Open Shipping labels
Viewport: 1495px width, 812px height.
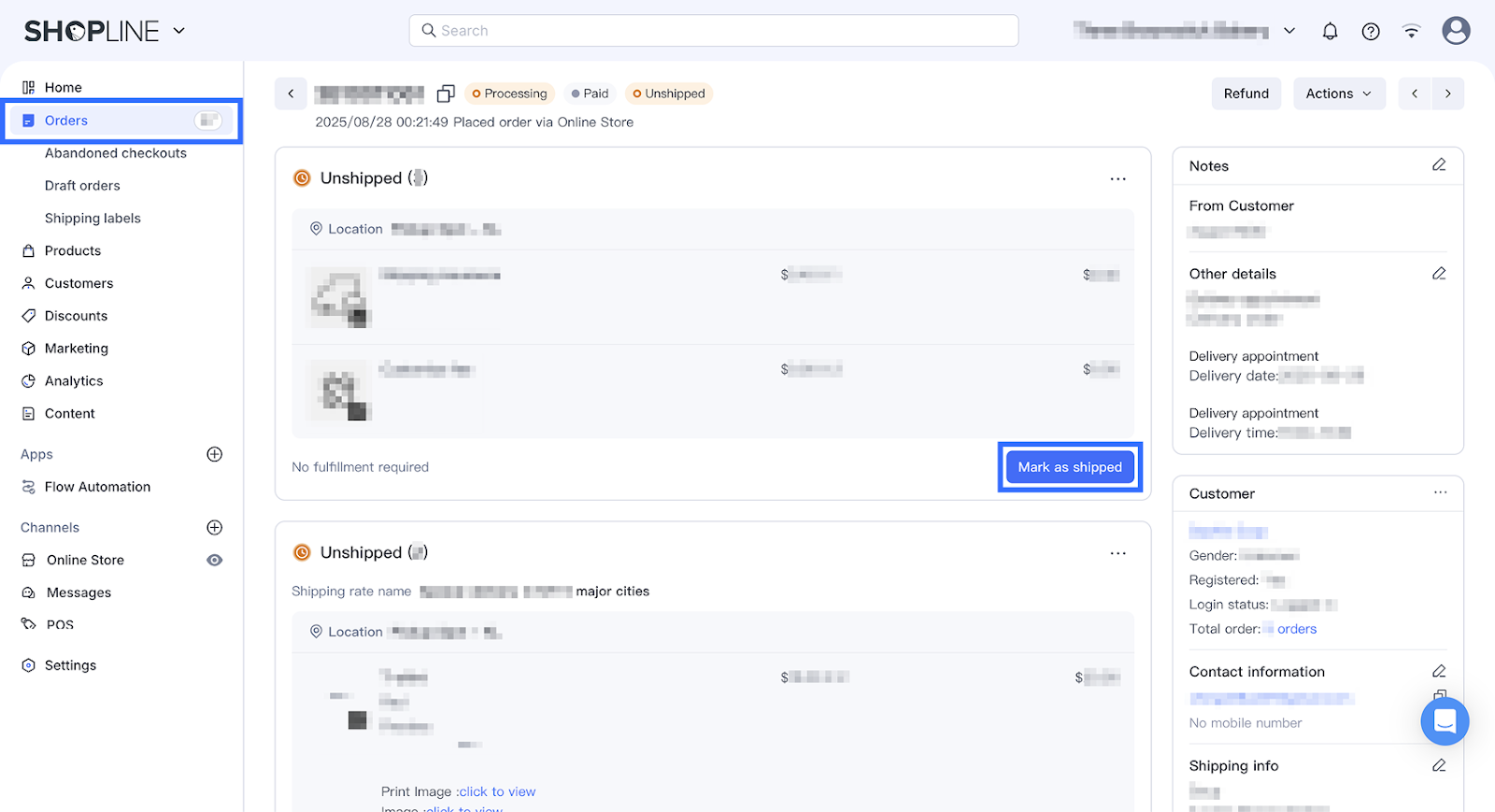[x=93, y=219]
